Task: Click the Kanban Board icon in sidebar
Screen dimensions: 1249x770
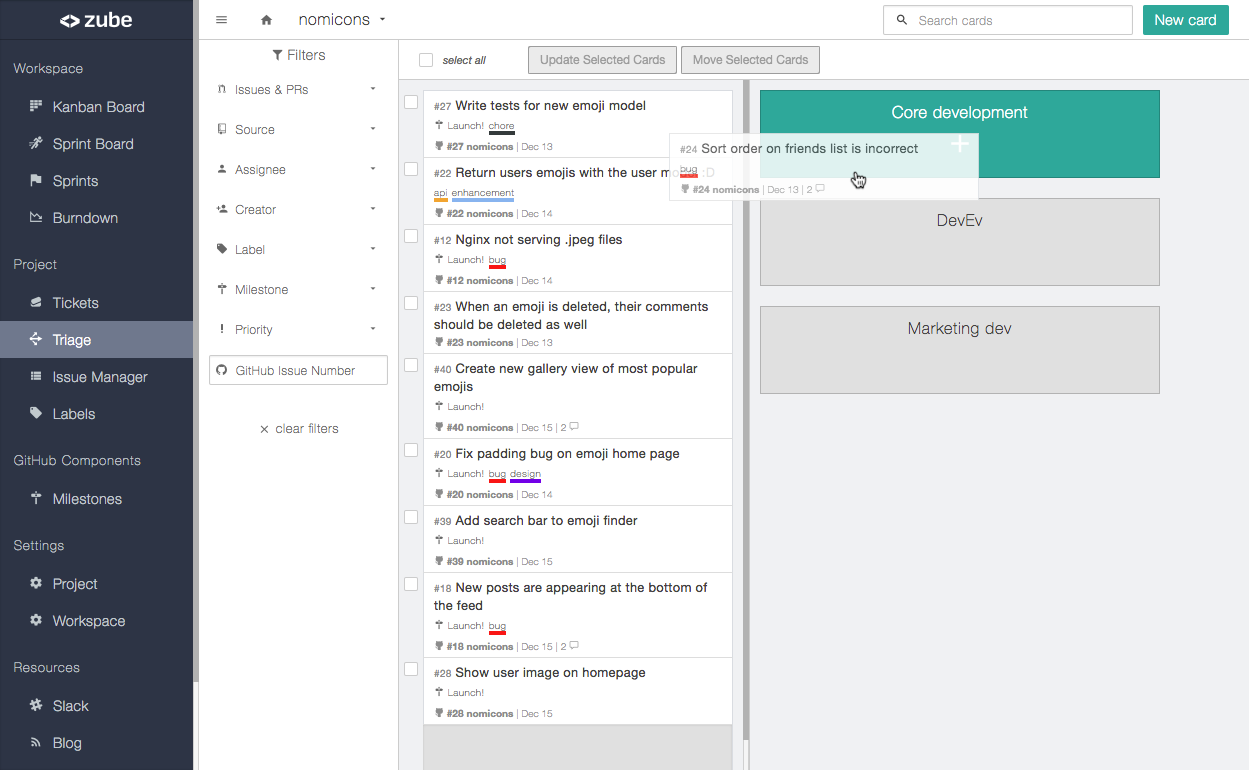Action: click(36, 106)
